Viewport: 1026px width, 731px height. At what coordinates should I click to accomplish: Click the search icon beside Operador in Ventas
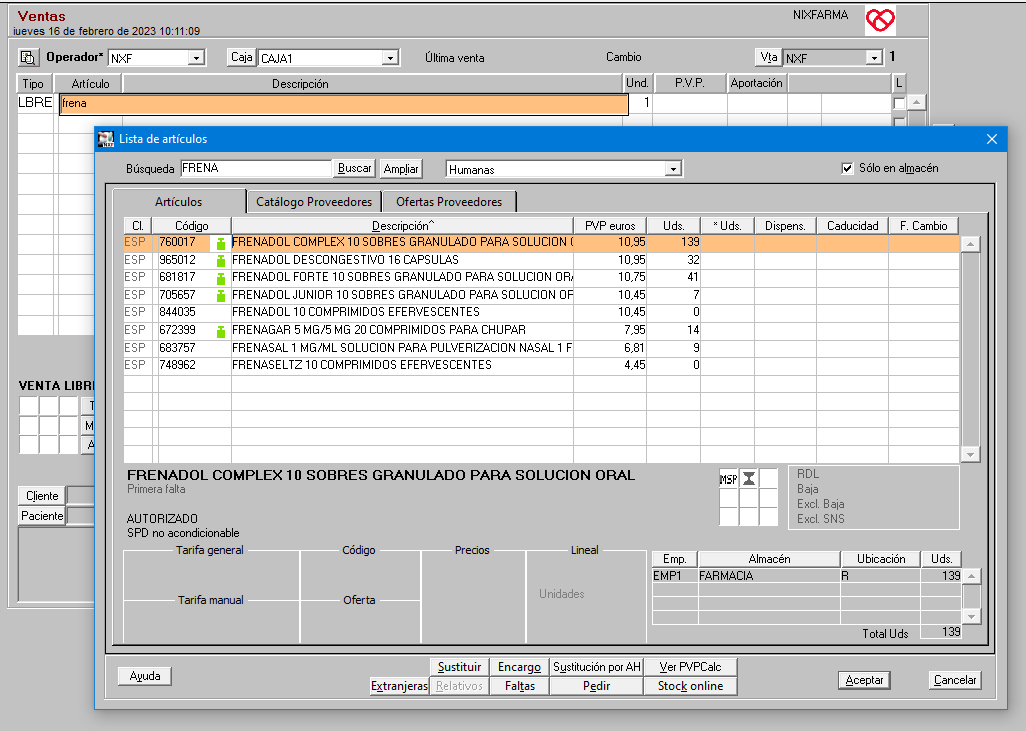[x=28, y=58]
